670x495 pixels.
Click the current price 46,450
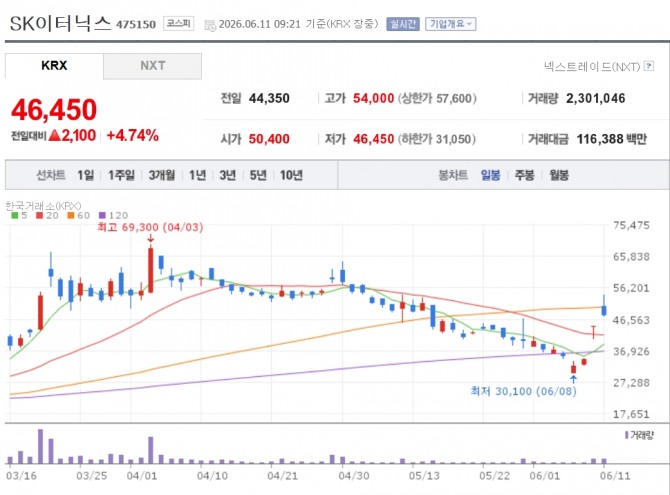54,109
